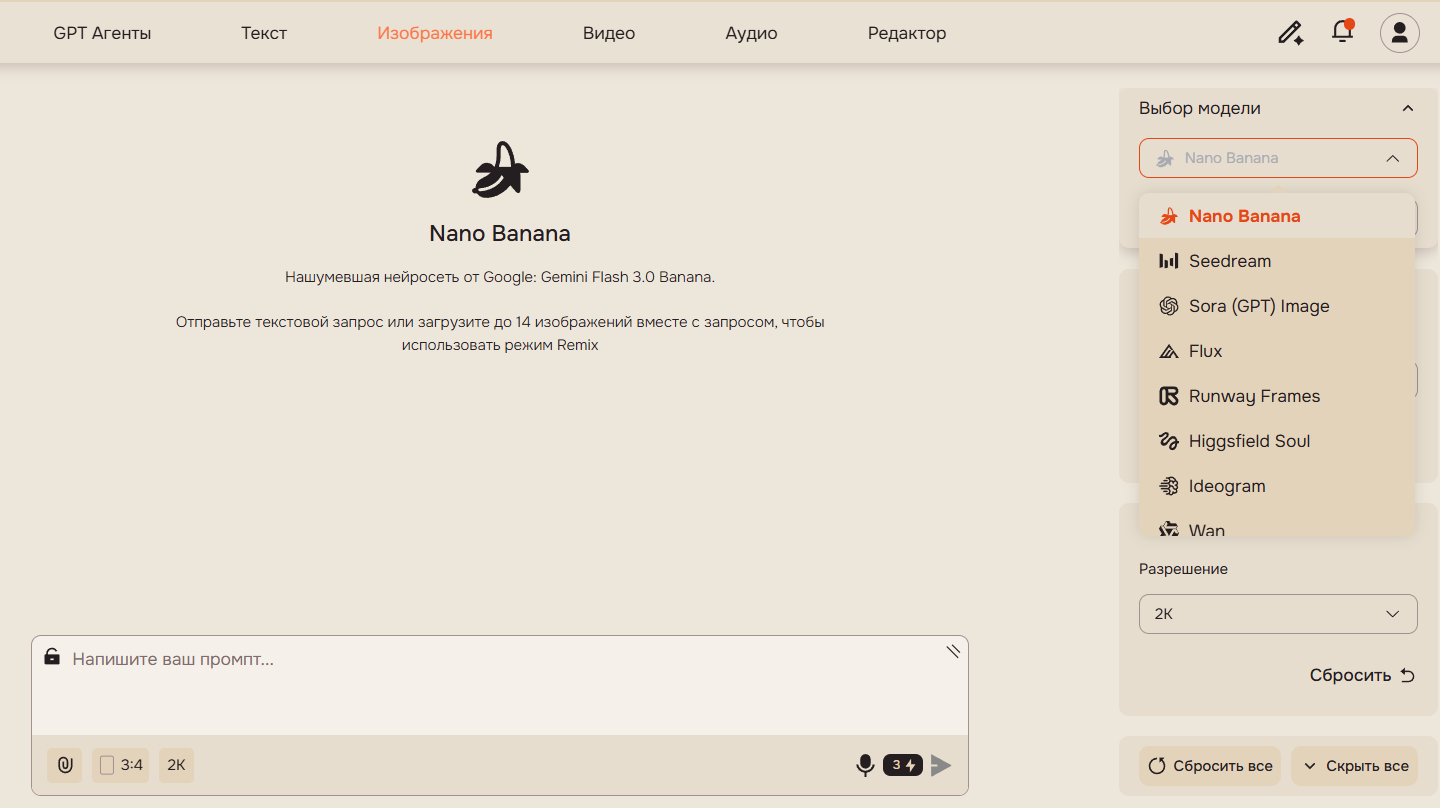Activate the microphone voice input icon
The image size is (1440, 808).
pyautogui.click(x=865, y=765)
